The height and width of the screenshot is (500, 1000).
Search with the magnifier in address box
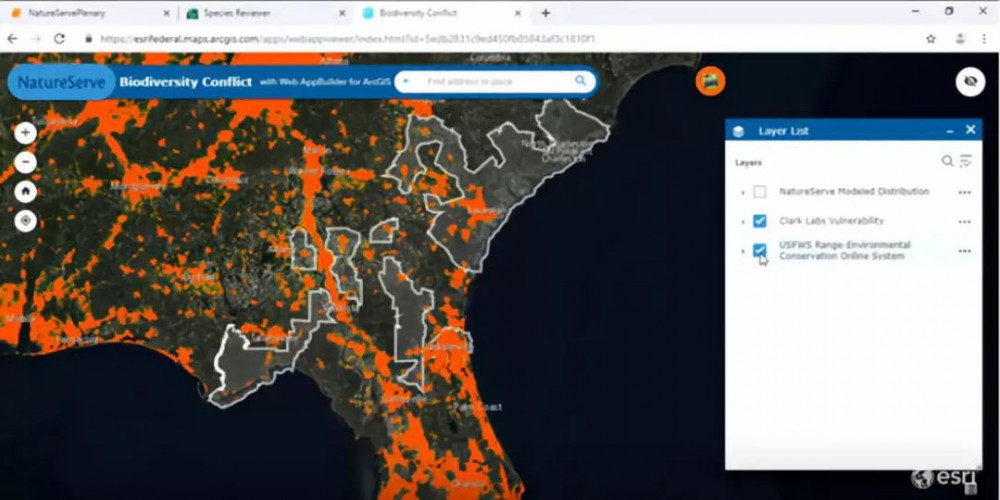pyautogui.click(x=580, y=81)
